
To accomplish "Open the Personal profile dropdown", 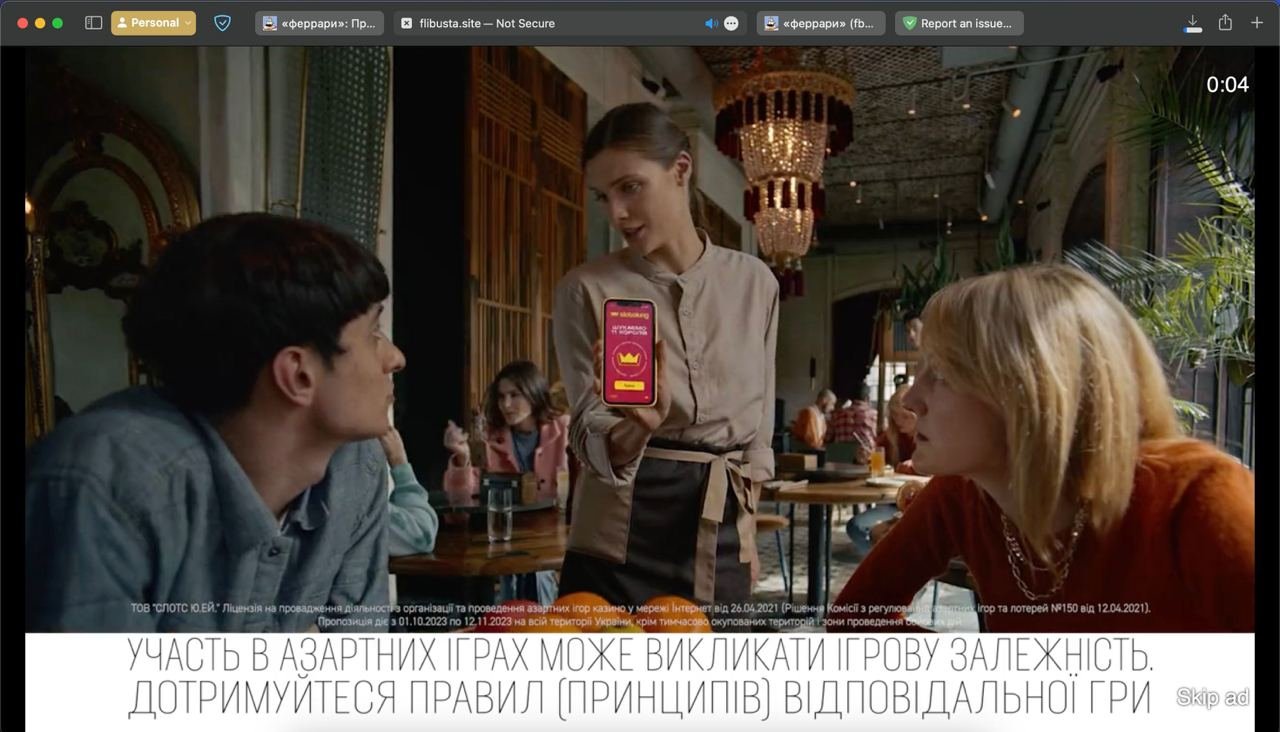I will click(153, 23).
